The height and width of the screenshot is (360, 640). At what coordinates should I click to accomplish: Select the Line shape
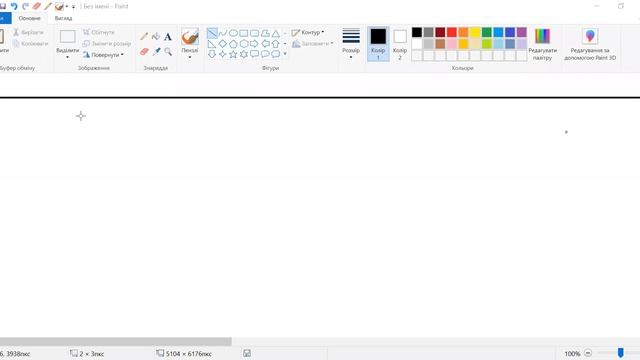(212, 33)
